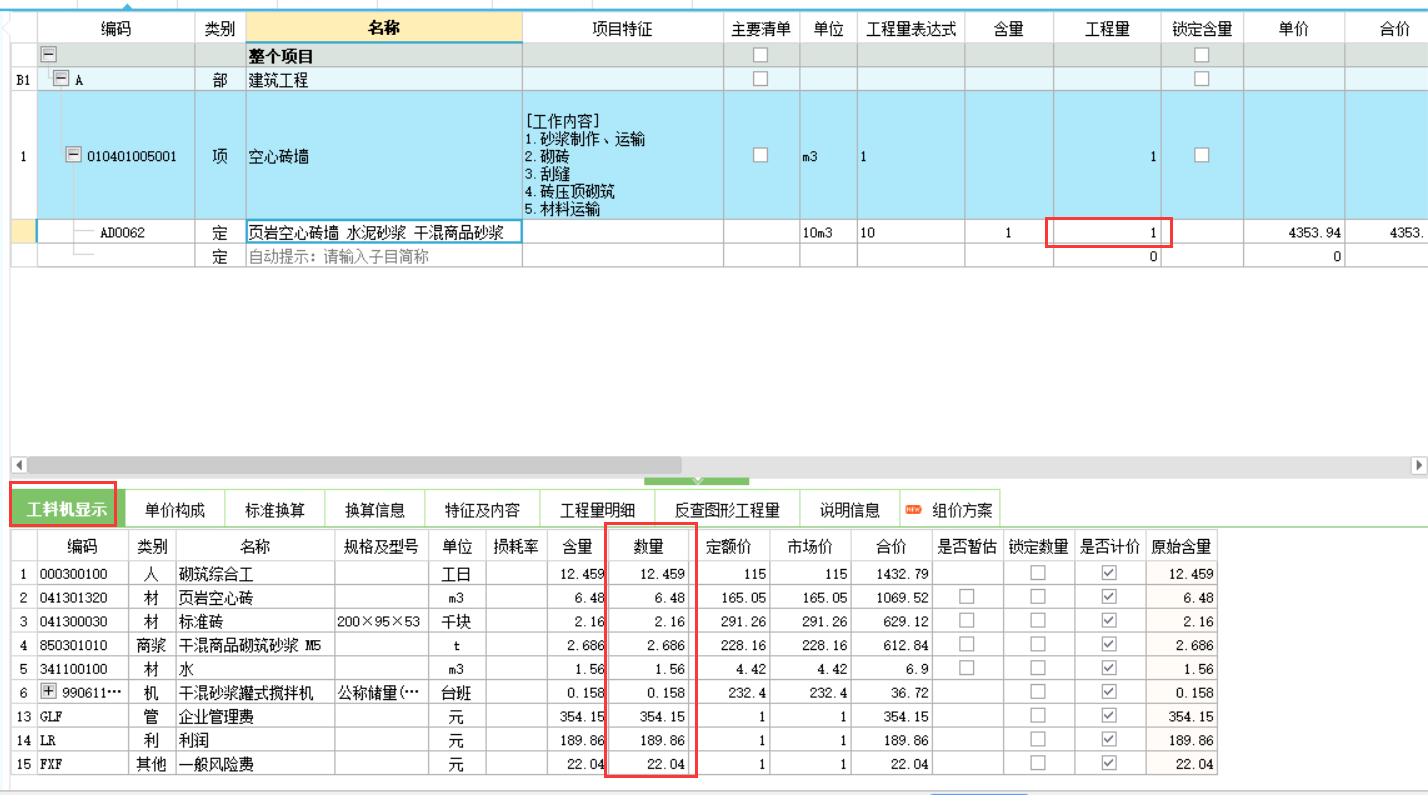Open the 标准换算 tab
This screenshot has width=1428, height=795.
pos(275,510)
